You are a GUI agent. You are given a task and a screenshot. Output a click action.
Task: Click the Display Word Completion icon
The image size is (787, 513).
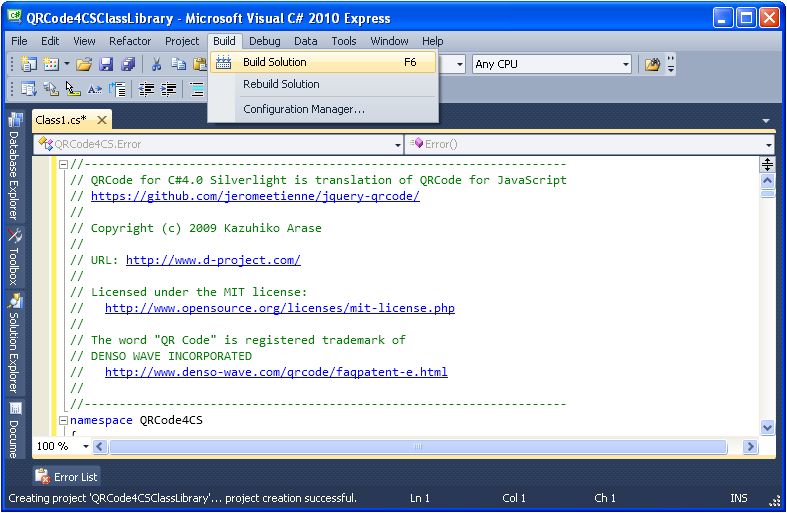coord(95,89)
